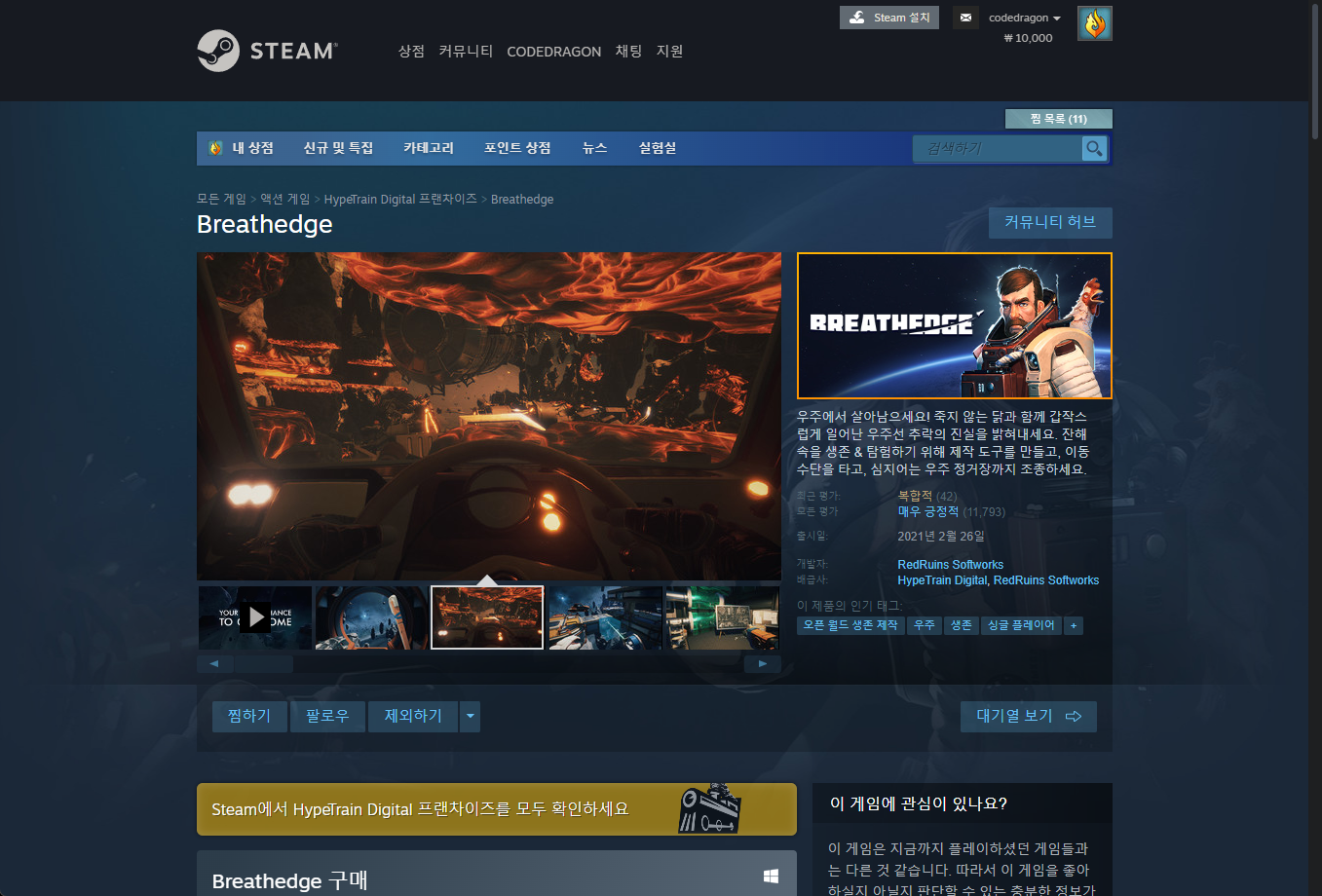The height and width of the screenshot is (896, 1322).
Task: Open the 채팅 menu item
Action: pos(628,51)
